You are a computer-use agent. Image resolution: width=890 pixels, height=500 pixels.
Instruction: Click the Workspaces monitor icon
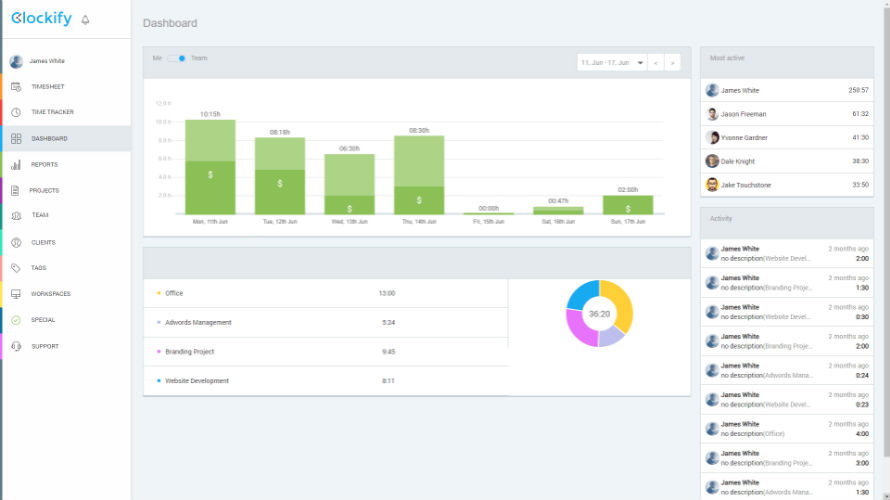tap(16, 294)
